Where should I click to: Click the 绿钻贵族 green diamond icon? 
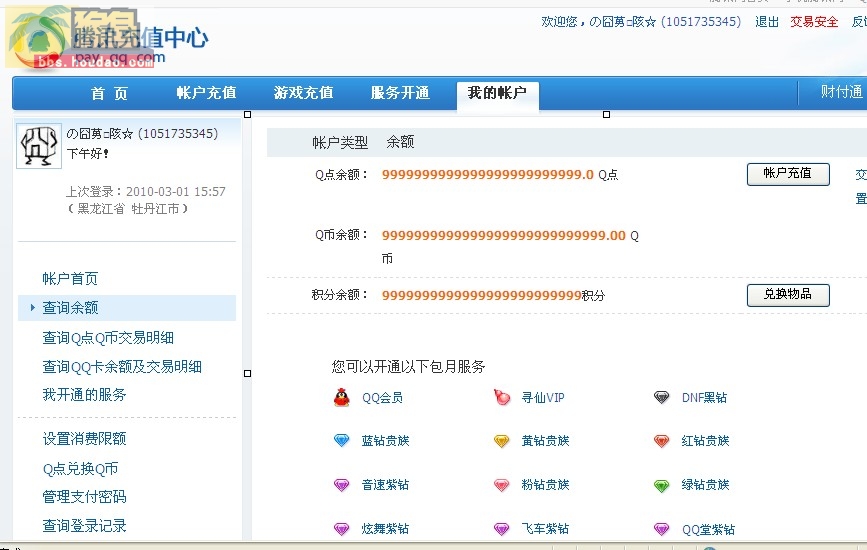661,485
